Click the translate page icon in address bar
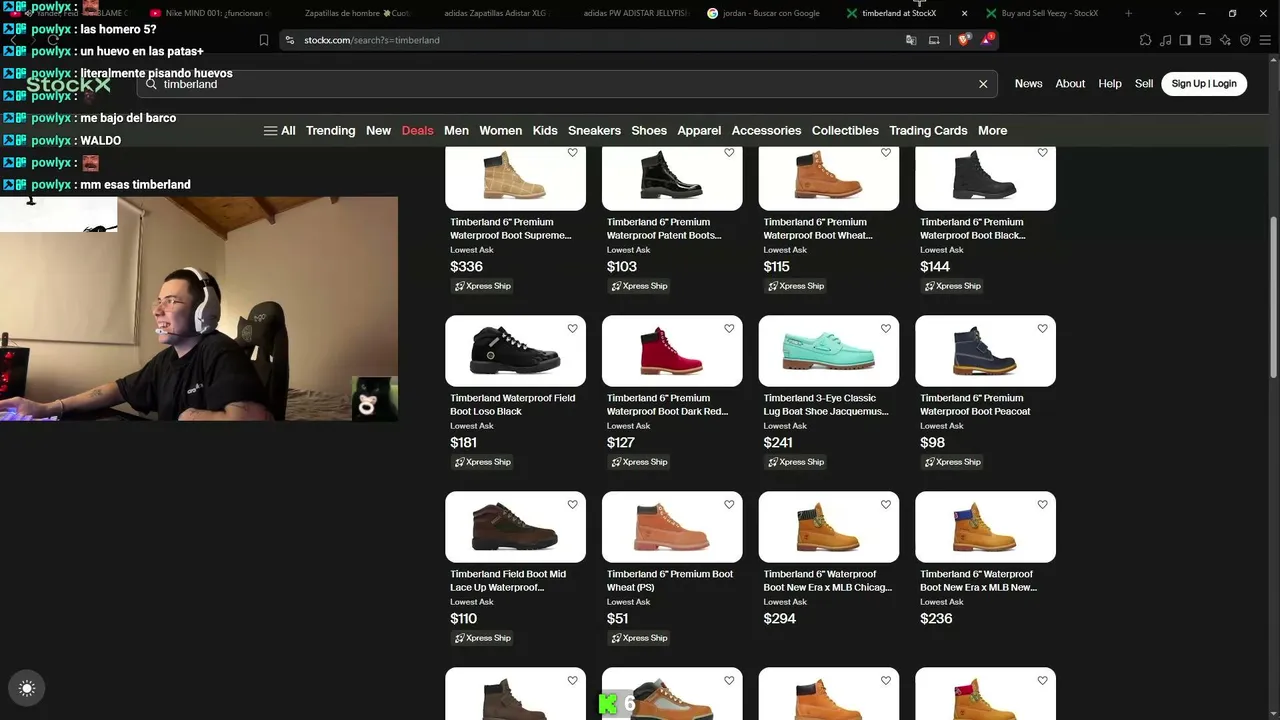The height and width of the screenshot is (720, 1280). (x=911, y=40)
